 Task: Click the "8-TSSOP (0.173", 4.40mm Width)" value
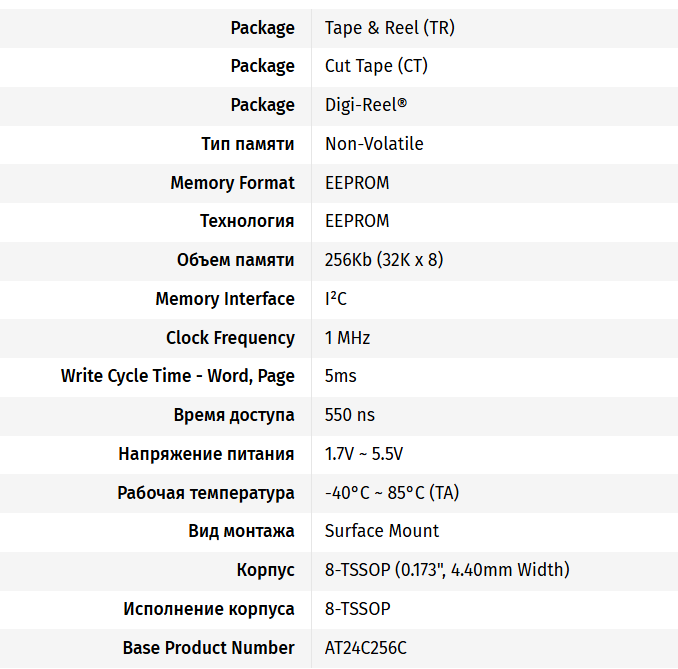click(447, 570)
